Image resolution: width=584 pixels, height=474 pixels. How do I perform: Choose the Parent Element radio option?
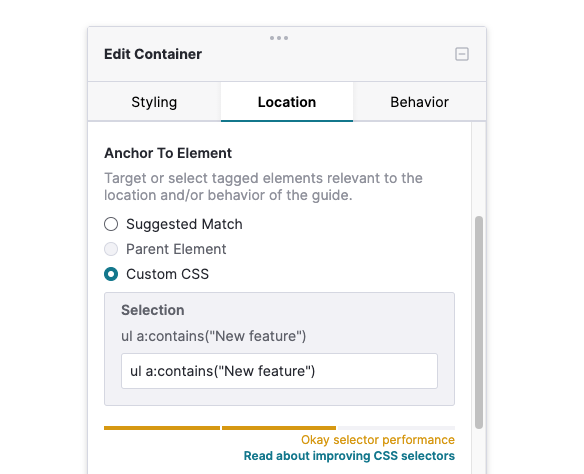click(111, 249)
